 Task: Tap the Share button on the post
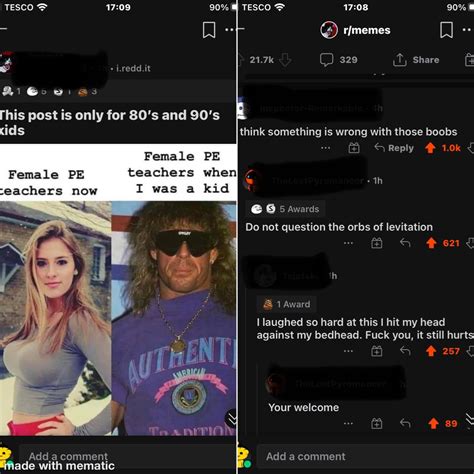click(x=416, y=60)
